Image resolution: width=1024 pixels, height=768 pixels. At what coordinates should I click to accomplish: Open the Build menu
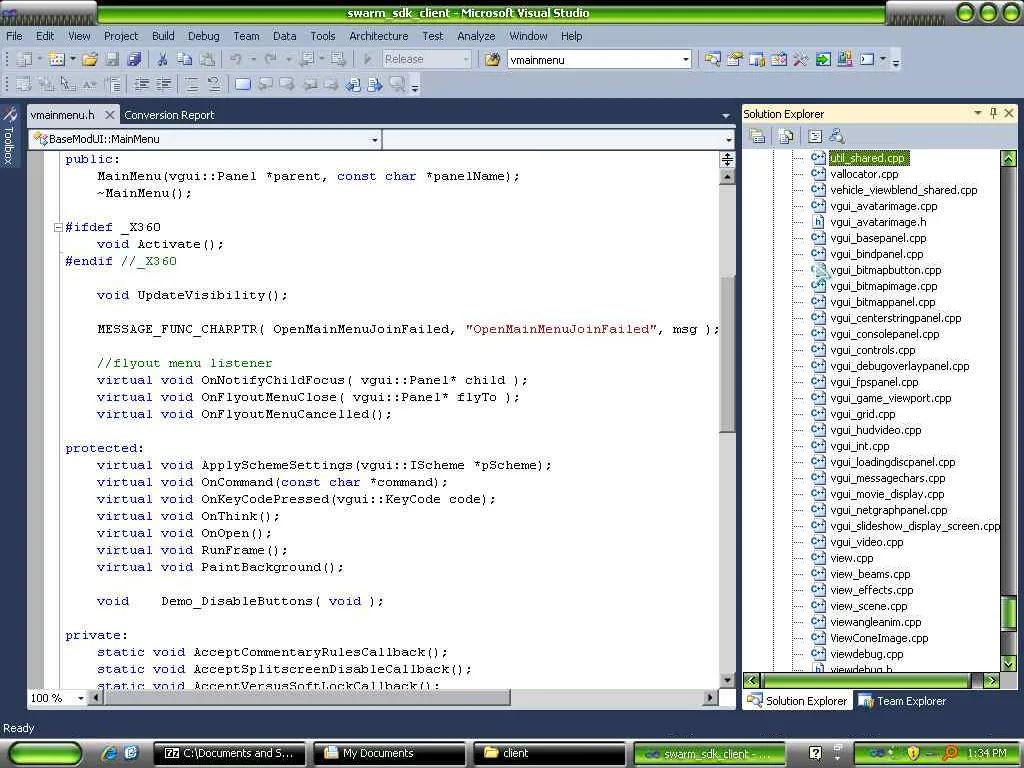click(x=163, y=36)
